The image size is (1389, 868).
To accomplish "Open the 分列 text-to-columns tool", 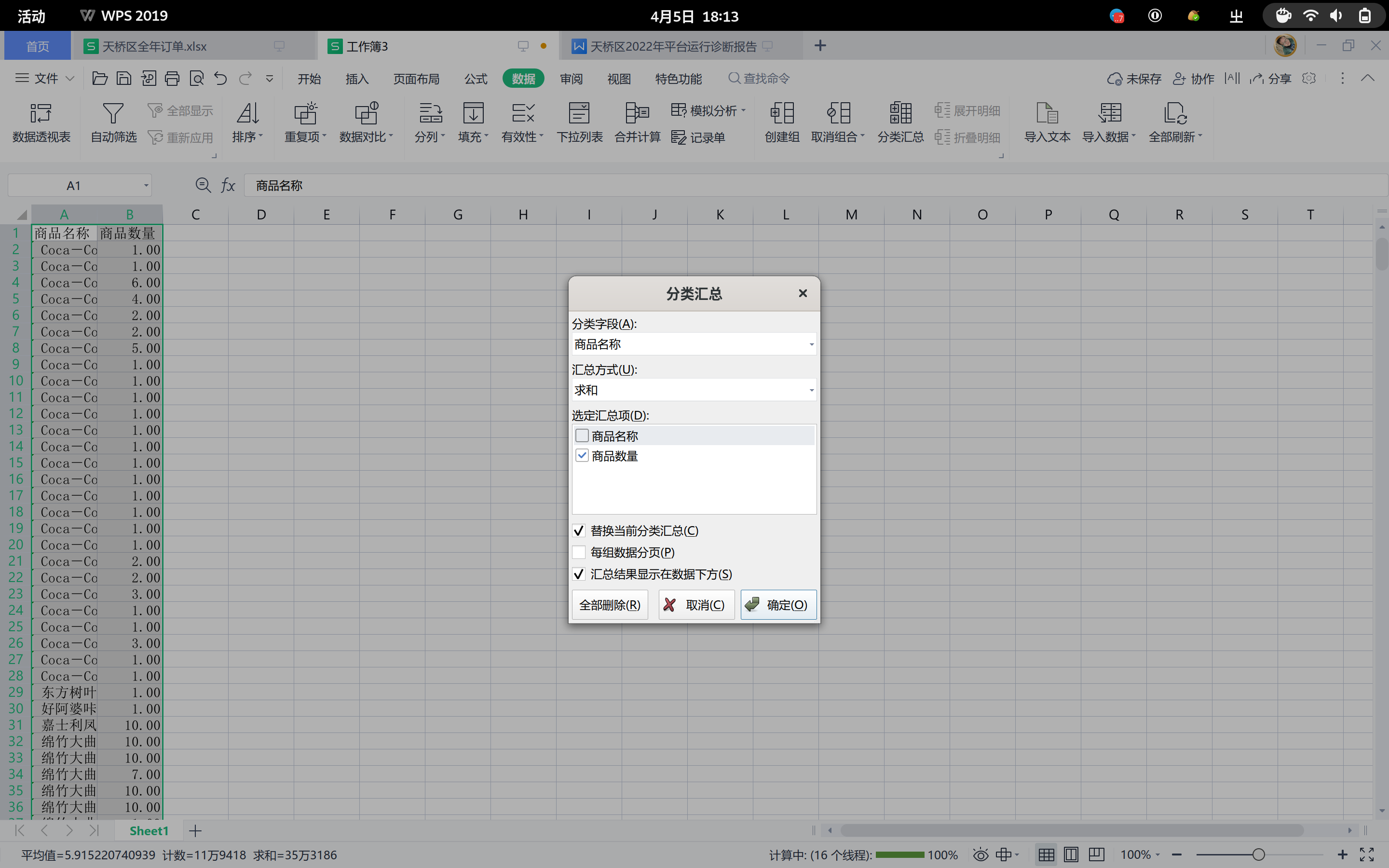I will [430, 122].
